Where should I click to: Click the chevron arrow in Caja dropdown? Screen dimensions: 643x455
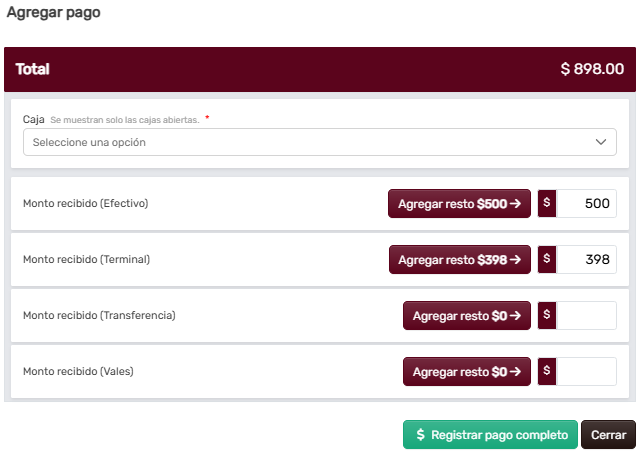coord(601,142)
